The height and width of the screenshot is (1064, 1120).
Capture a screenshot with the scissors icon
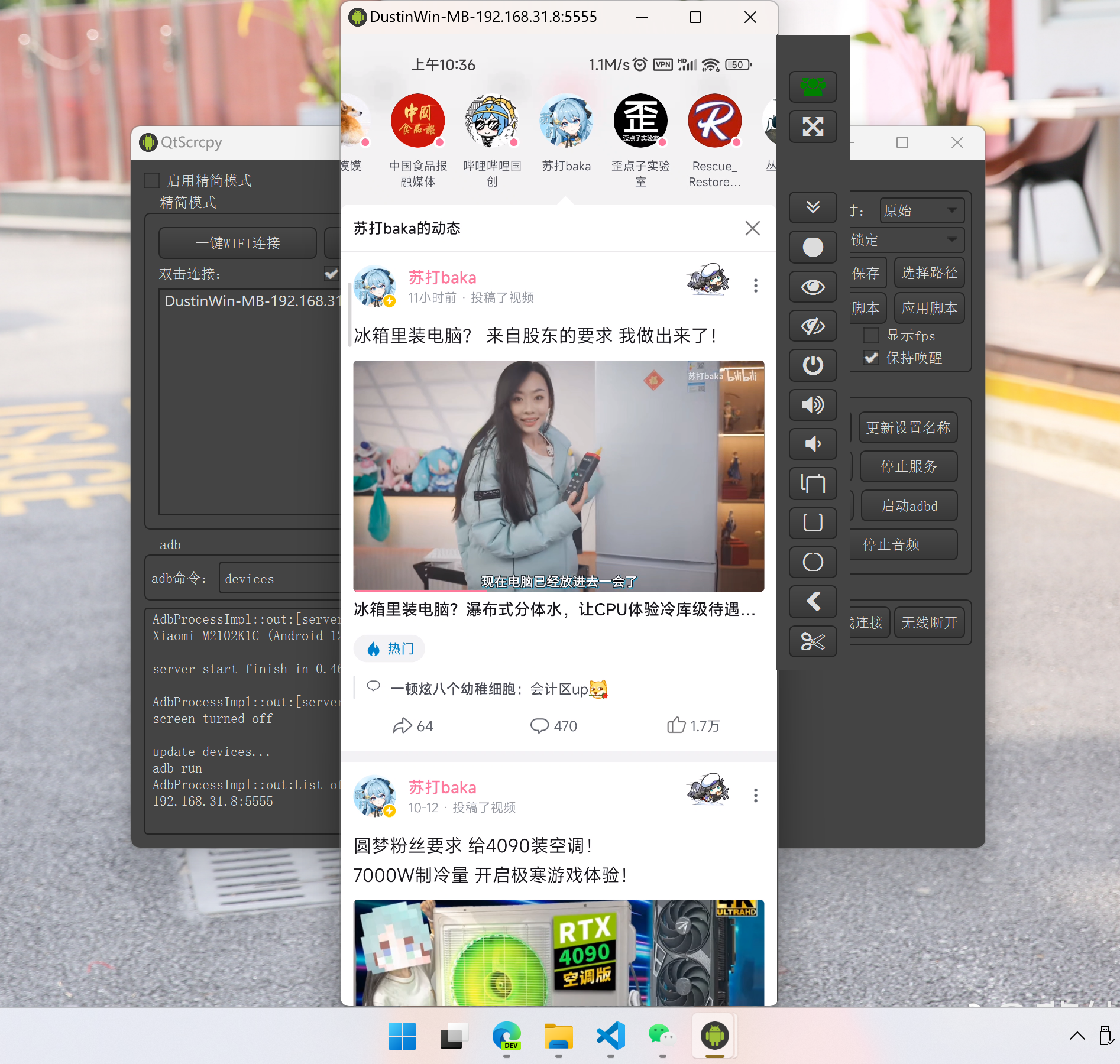pyautogui.click(x=813, y=642)
